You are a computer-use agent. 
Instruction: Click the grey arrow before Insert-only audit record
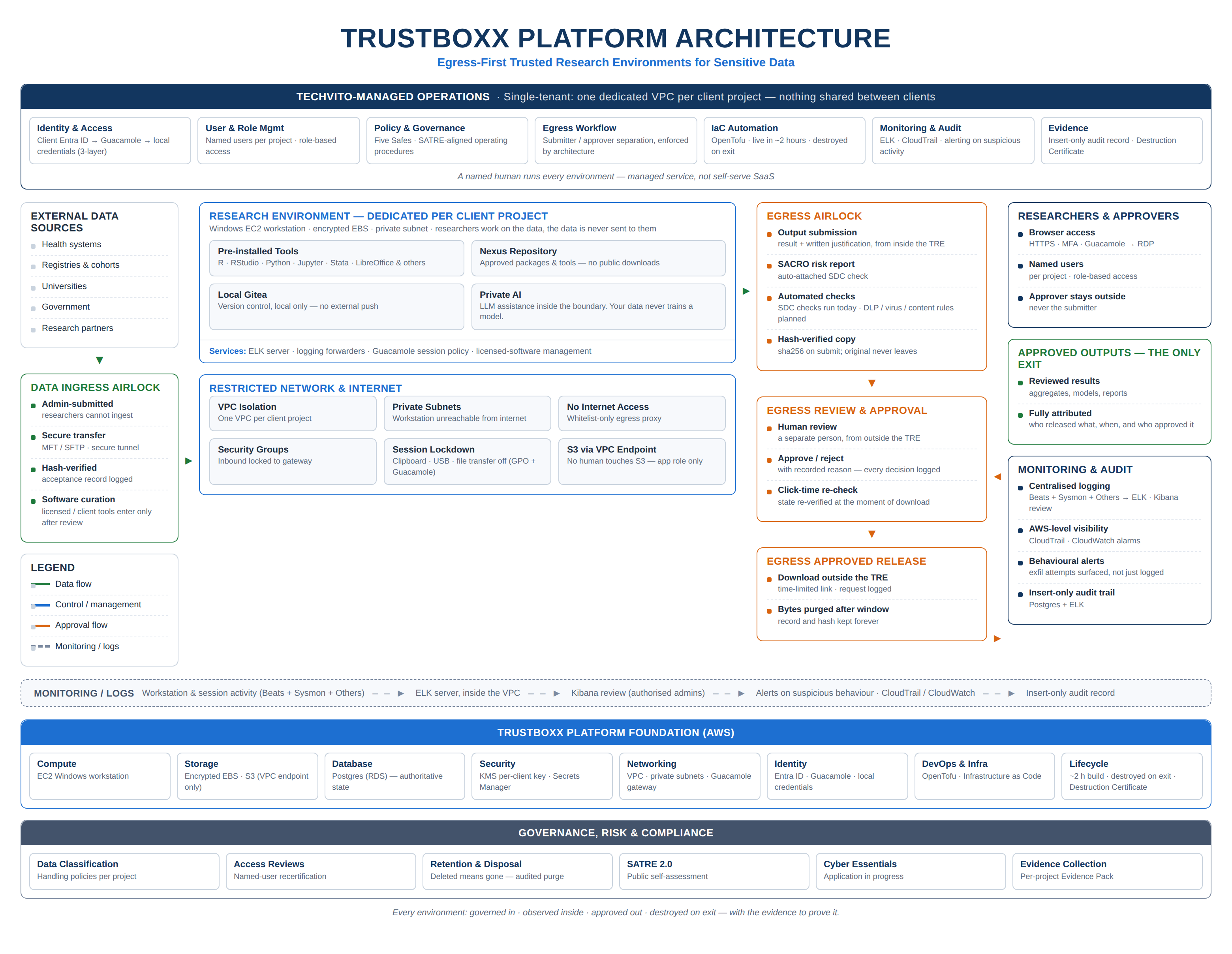(1011, 693)
